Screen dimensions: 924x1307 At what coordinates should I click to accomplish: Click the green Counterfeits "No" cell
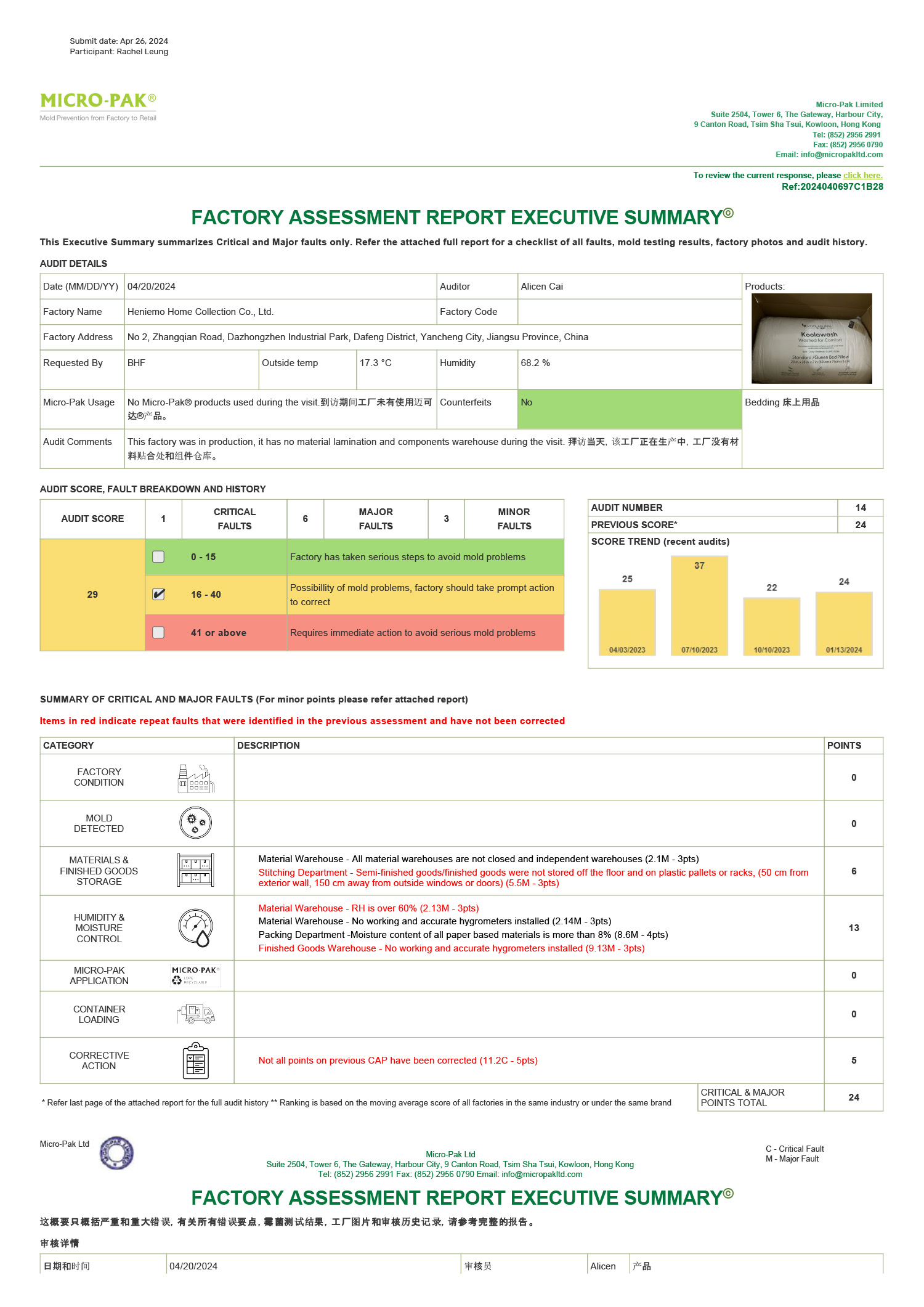pos(630,409)
